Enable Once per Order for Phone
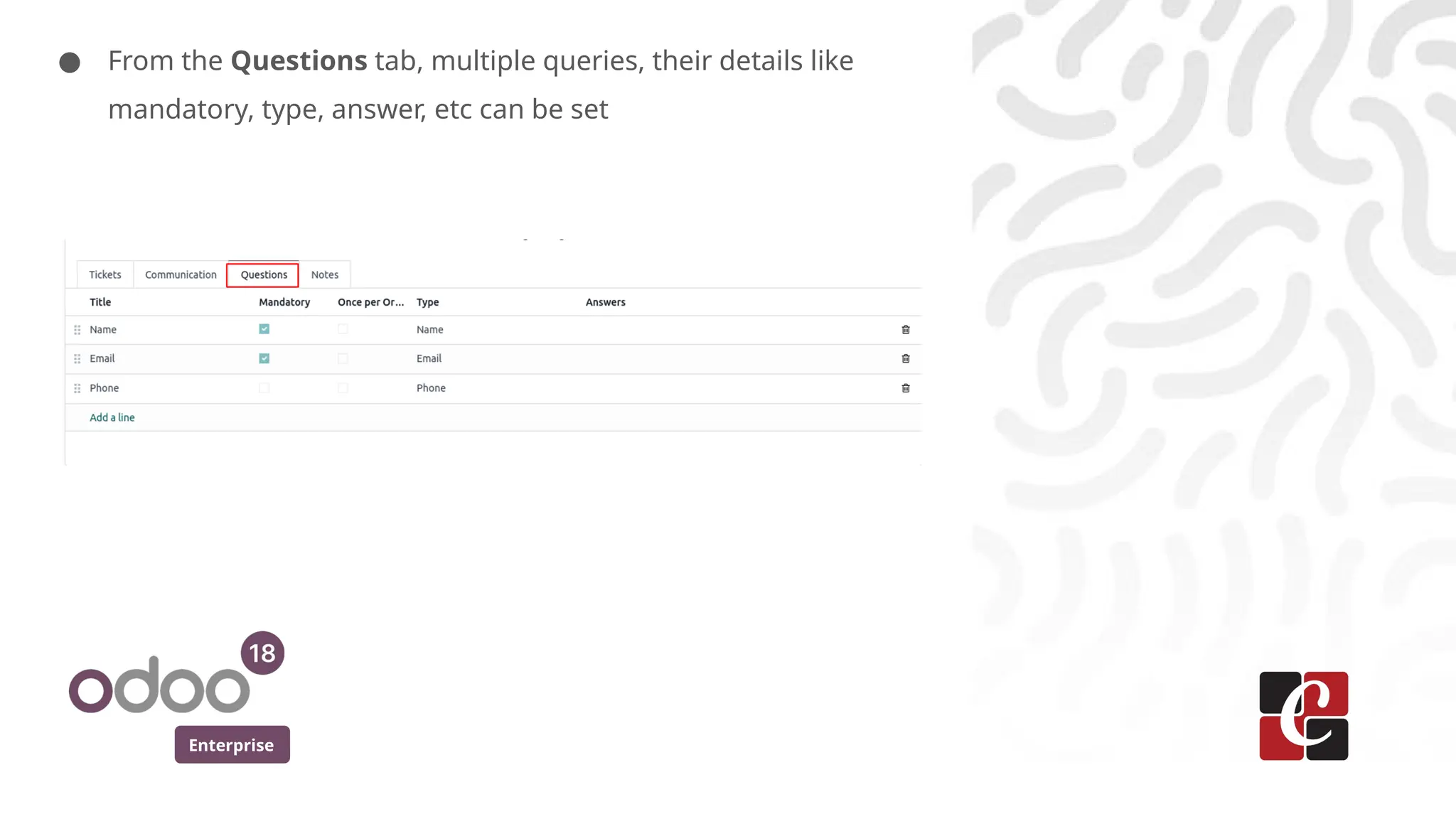Viewport: 1456px width, 819px height. coord(343,388)
